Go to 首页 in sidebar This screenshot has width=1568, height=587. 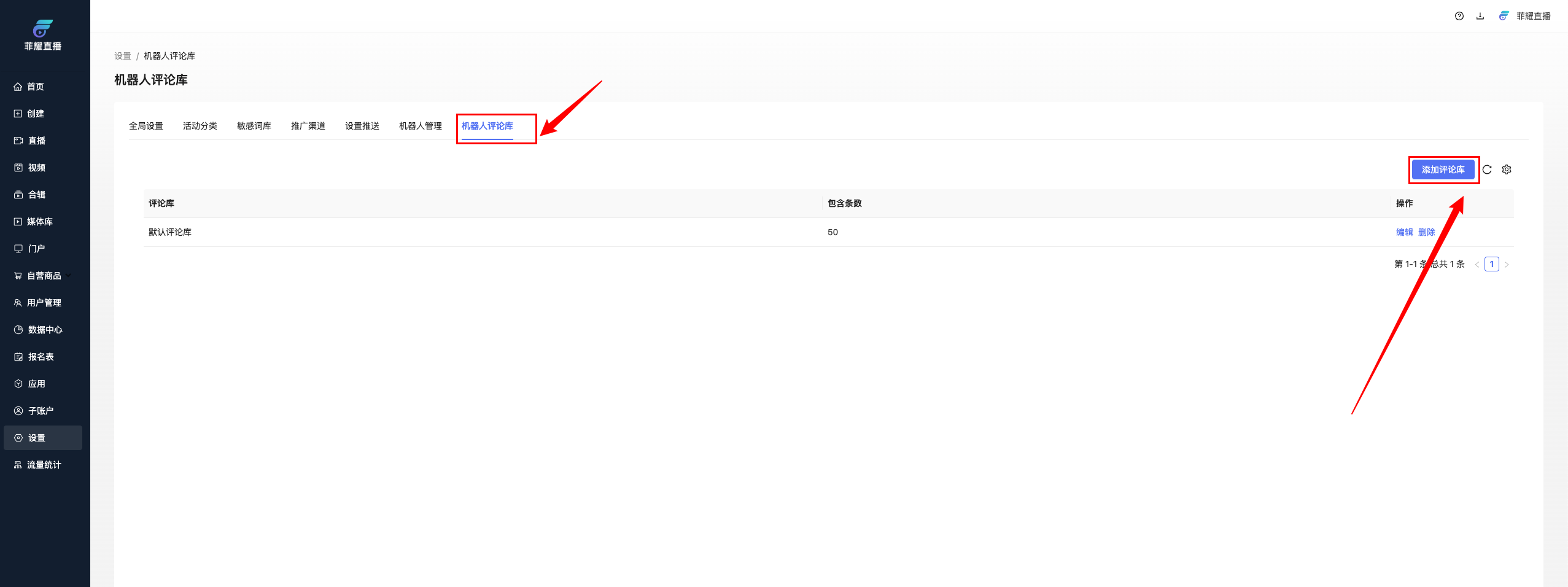(x=36, y=87)
